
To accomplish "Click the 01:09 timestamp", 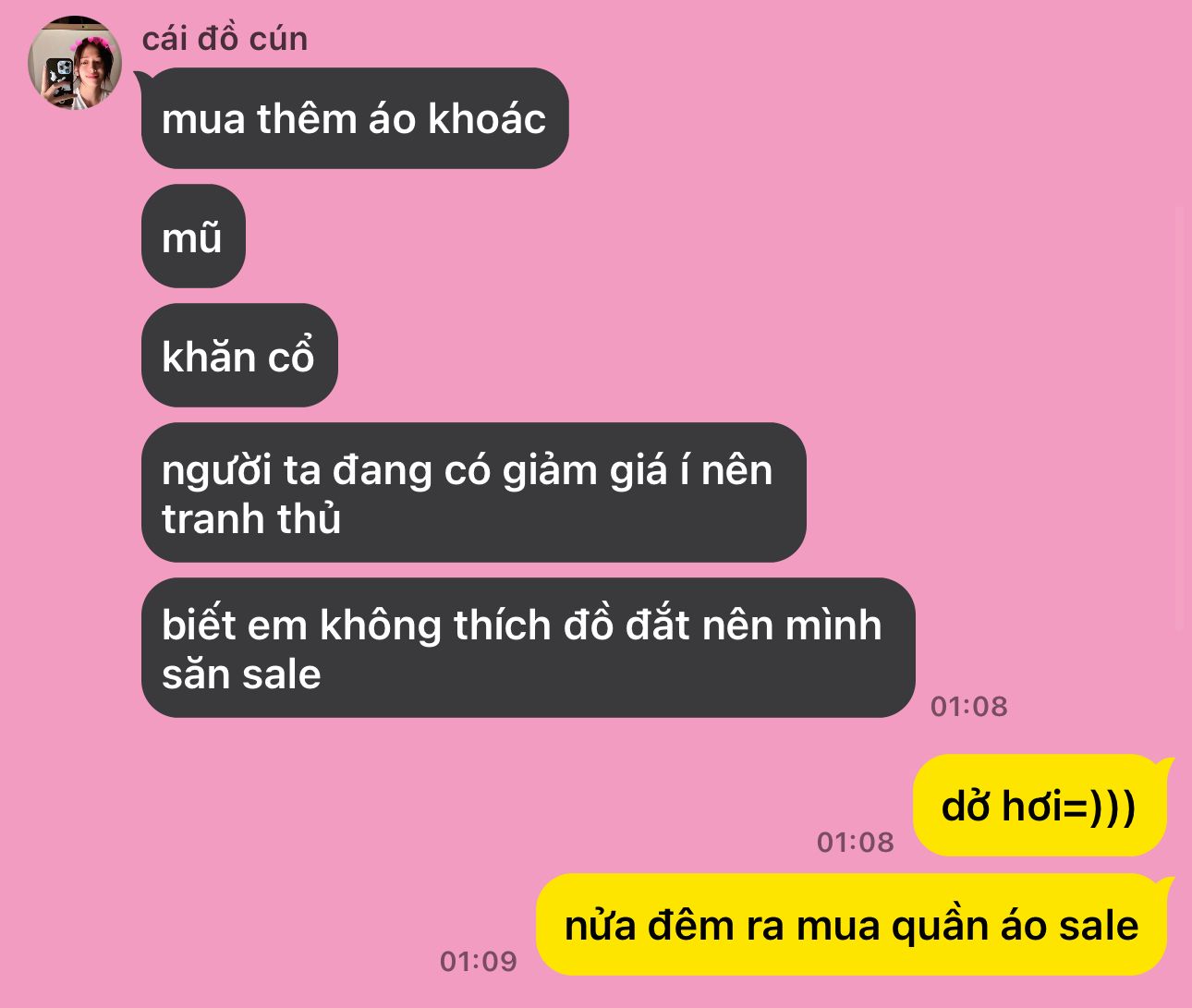I will click(x=479, y=961).
